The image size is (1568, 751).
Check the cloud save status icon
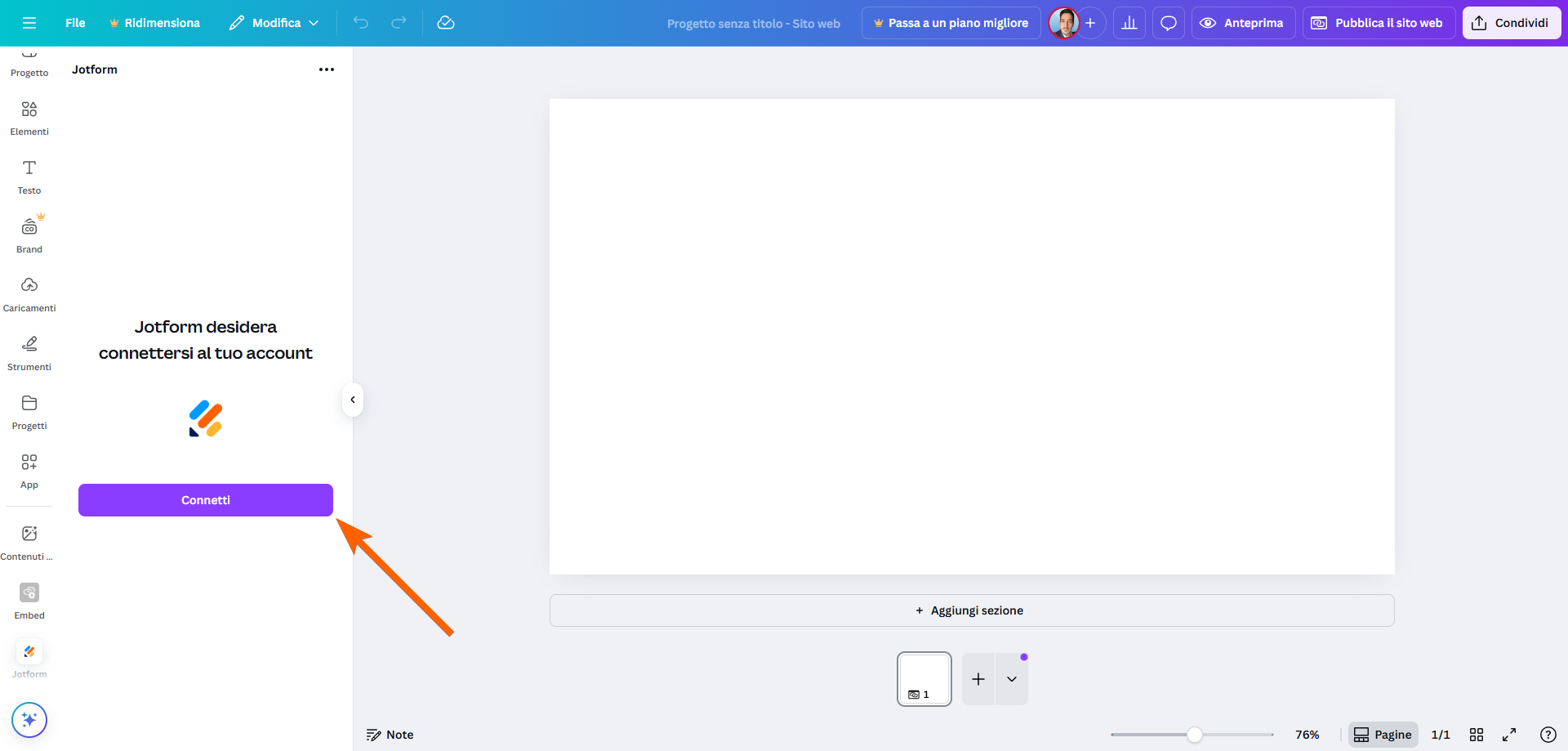pos(446,23)
